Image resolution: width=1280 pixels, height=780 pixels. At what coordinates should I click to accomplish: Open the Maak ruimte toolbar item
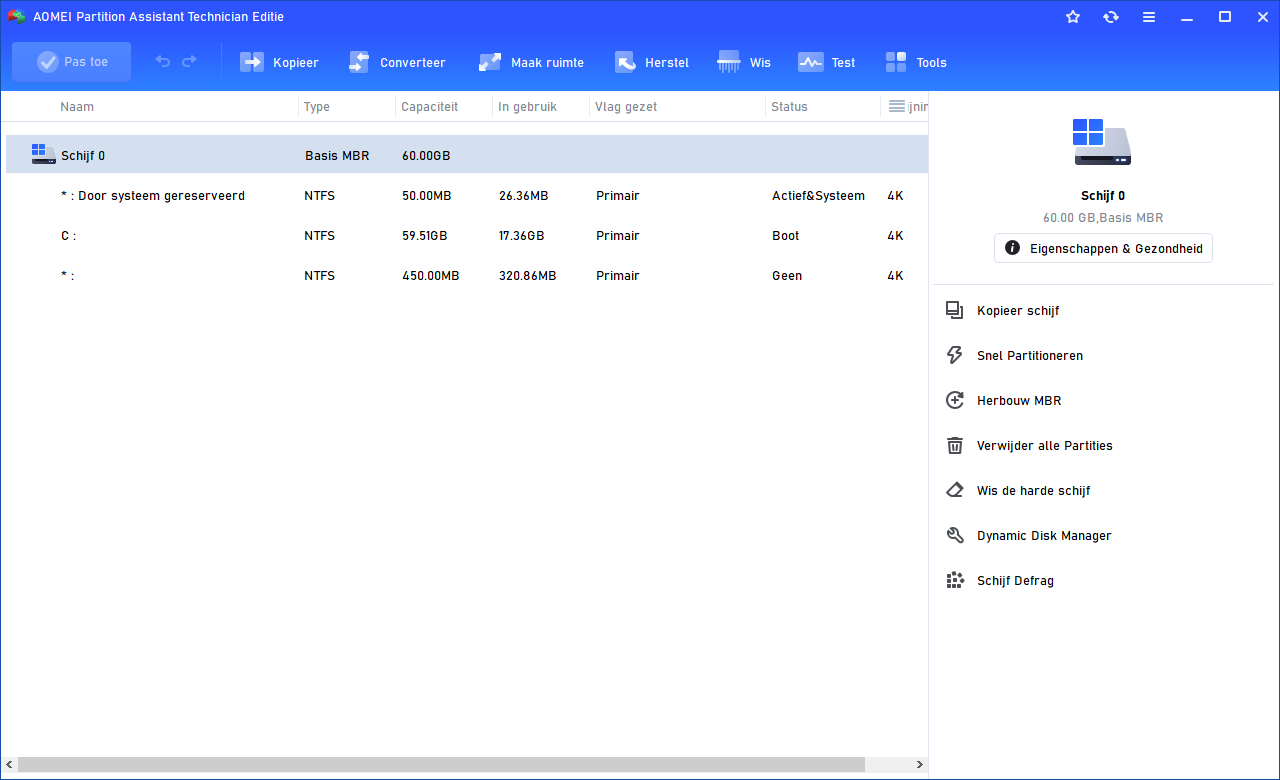pyautogui.click(x=531, y=62)
